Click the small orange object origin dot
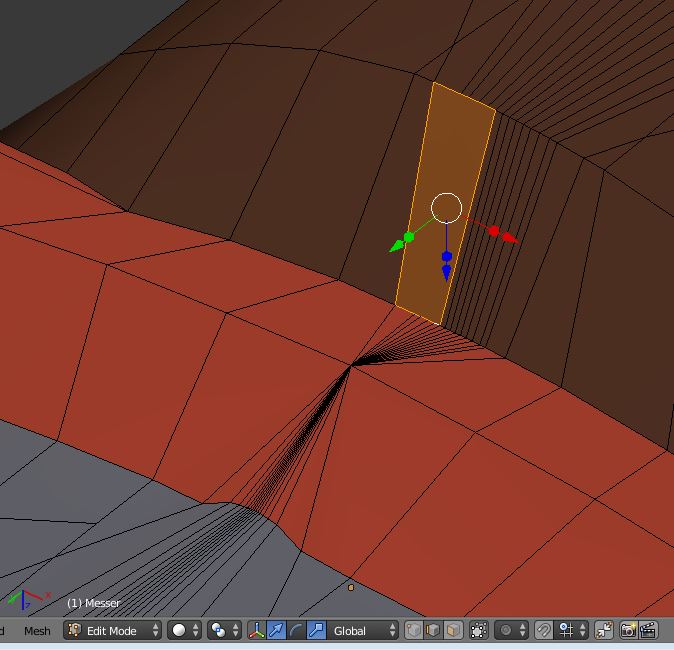674x650 pixels. pos(351,587)
